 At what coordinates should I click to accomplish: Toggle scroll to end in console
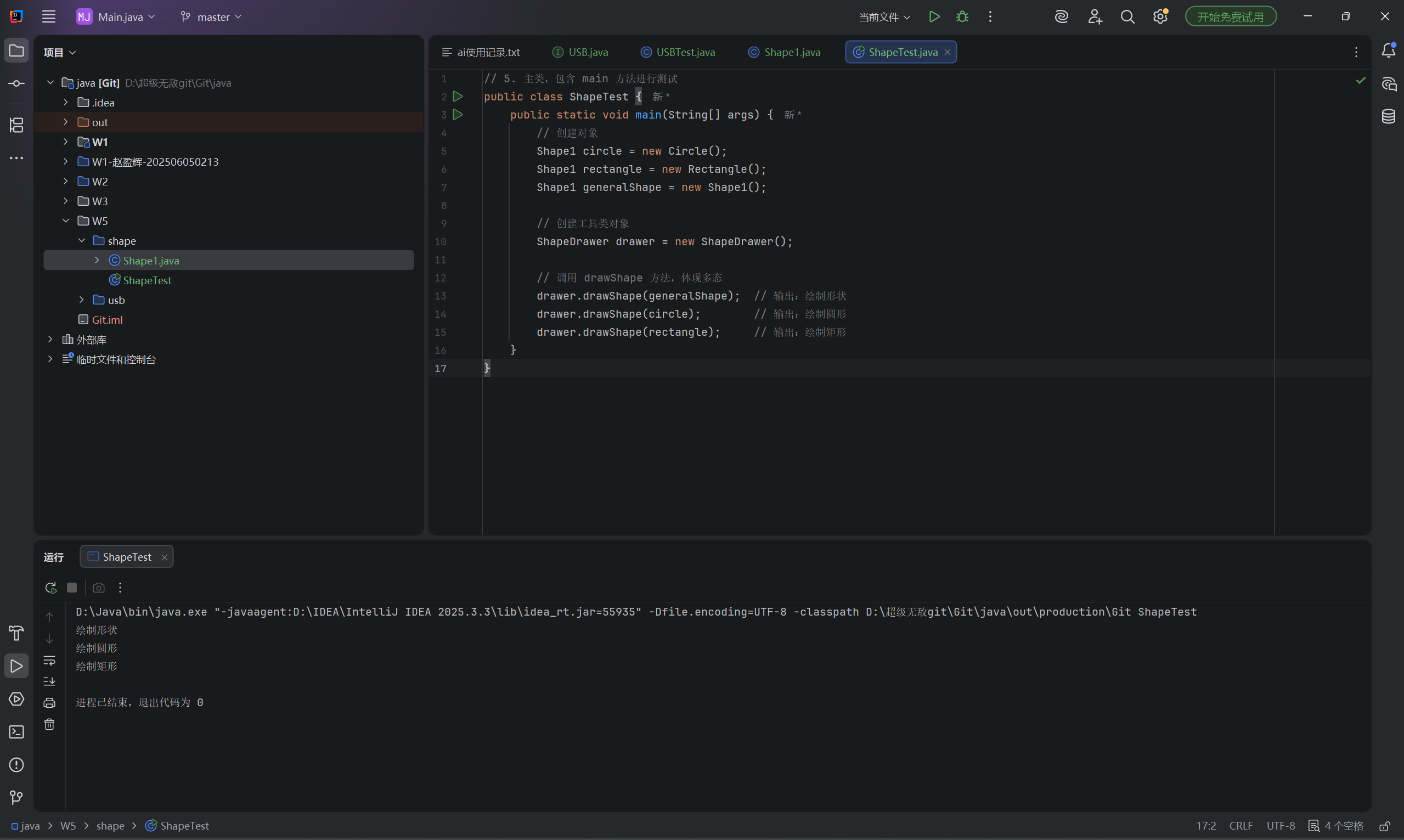[x=49, y=681]
